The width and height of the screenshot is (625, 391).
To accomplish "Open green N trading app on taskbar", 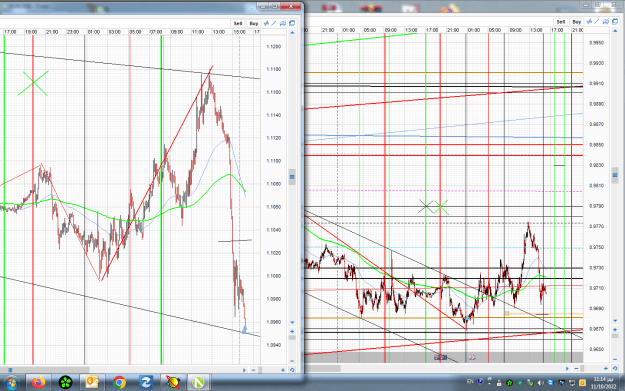I will [198, 383].
